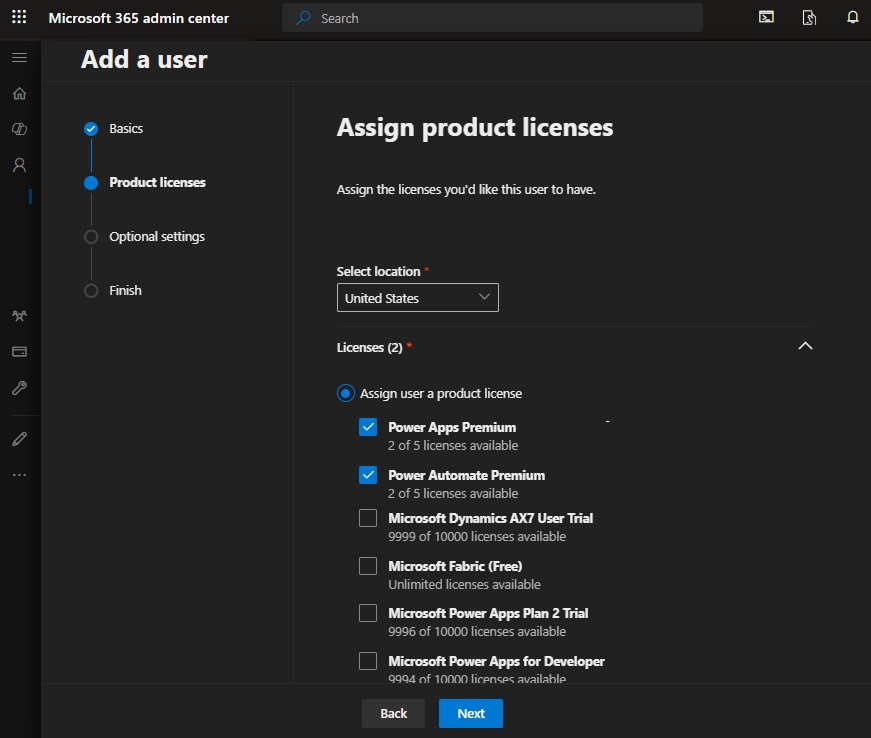Screen dimensions: 871x738
Task: Open the app launcher waffle icon
Action: [19, 17]
